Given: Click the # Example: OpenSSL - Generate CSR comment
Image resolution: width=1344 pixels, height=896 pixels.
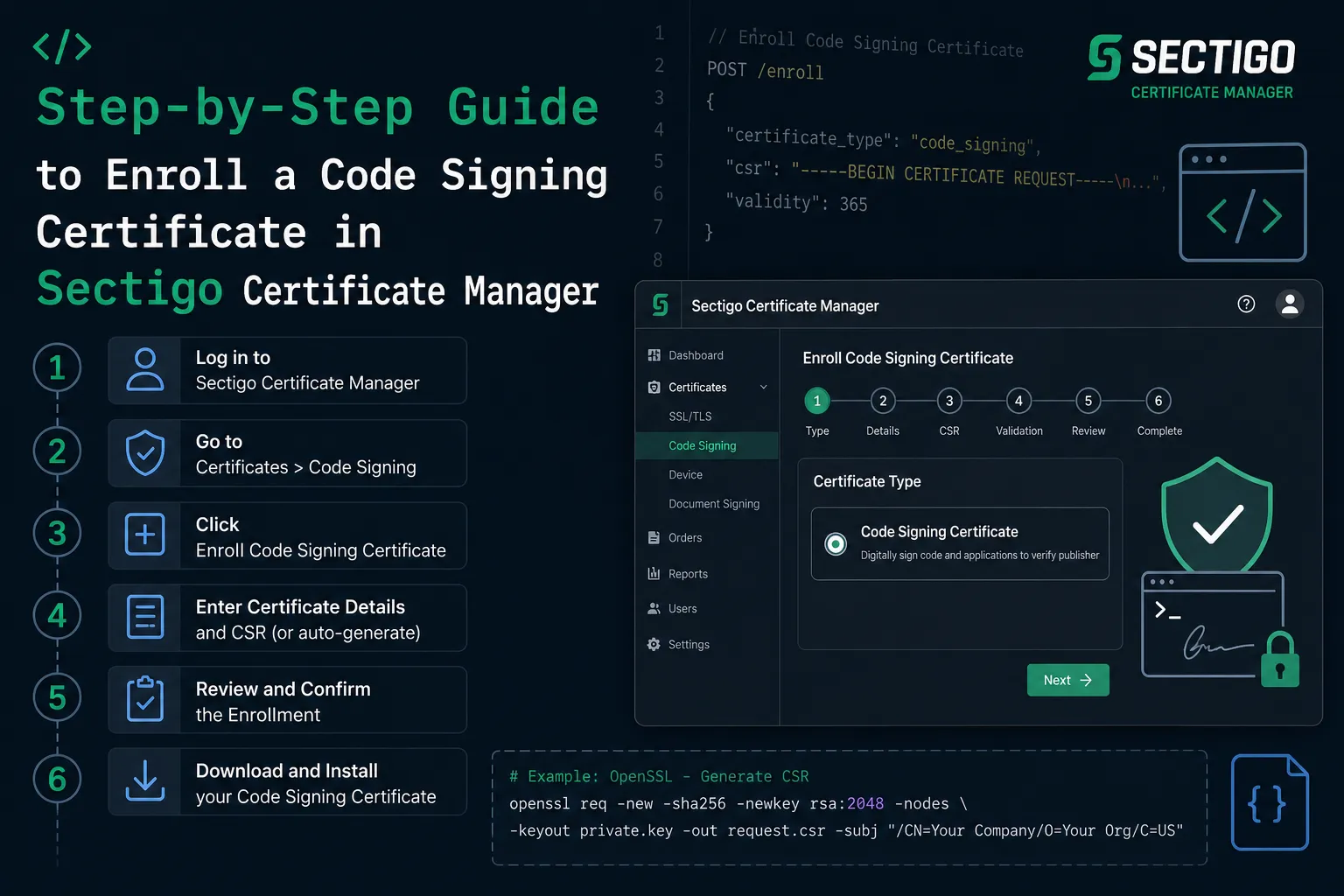Looking at the screenshot, I should pyautogui.click(x=659, y=776).
